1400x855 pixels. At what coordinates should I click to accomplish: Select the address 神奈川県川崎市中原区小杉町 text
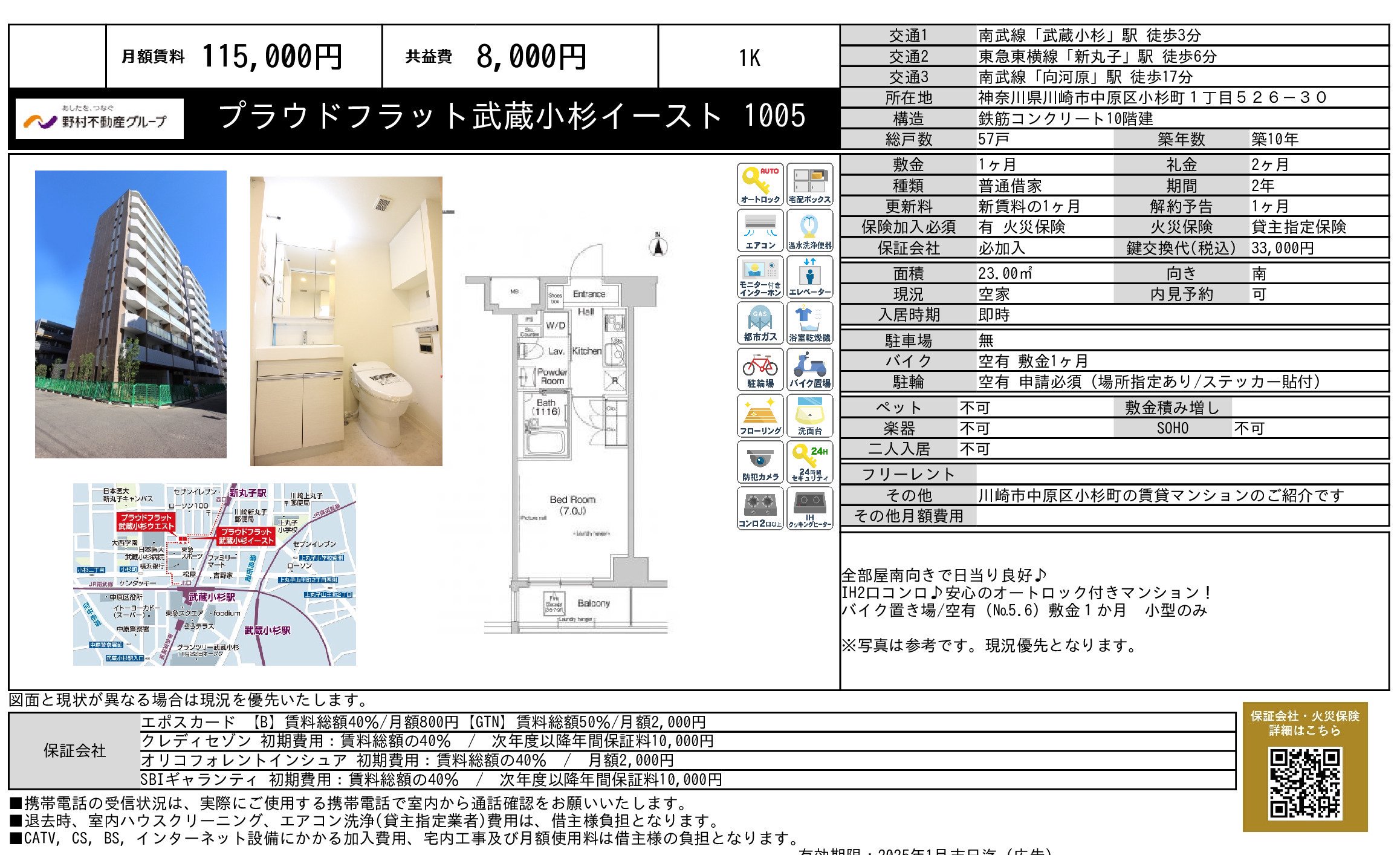click(1152, 97)
